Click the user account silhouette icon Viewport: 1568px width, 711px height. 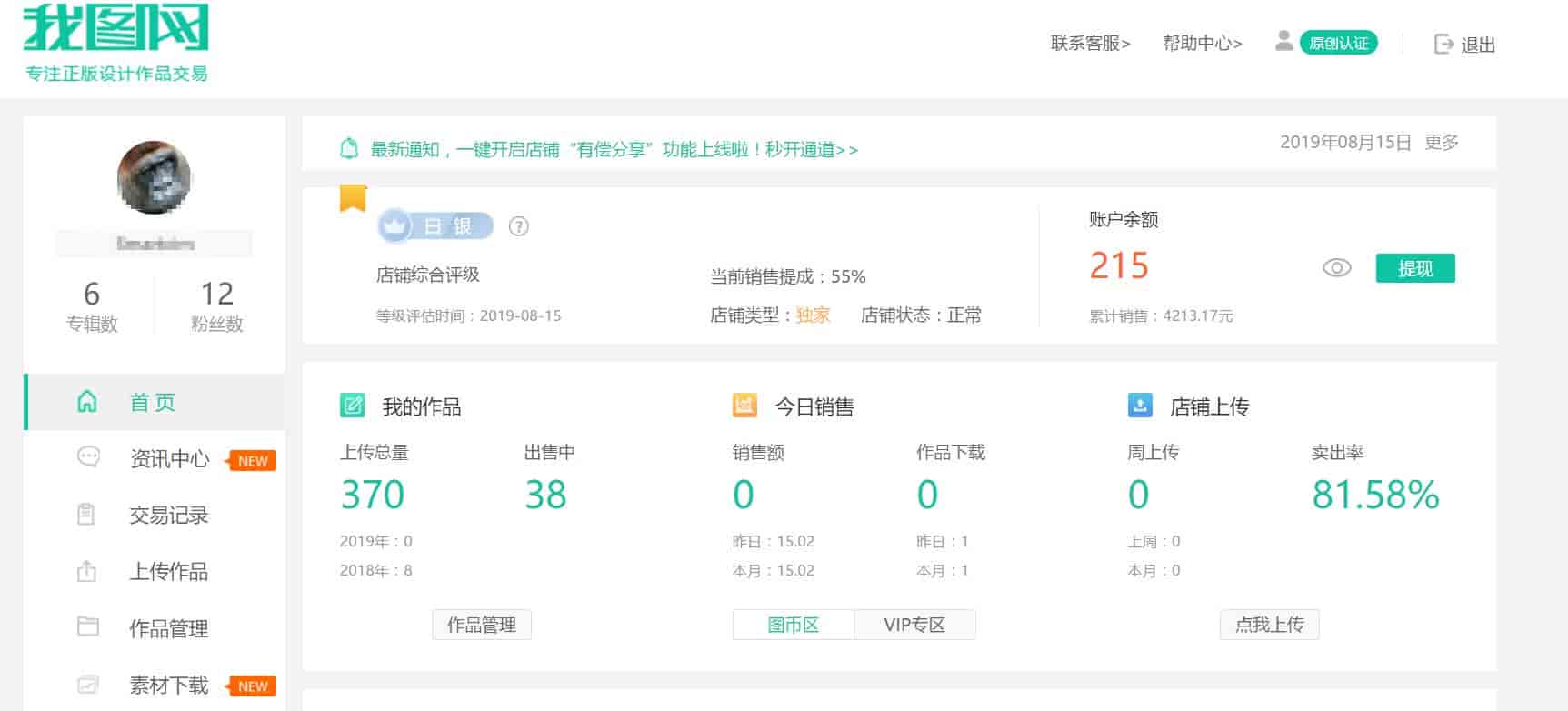[x=1283, y=41]
